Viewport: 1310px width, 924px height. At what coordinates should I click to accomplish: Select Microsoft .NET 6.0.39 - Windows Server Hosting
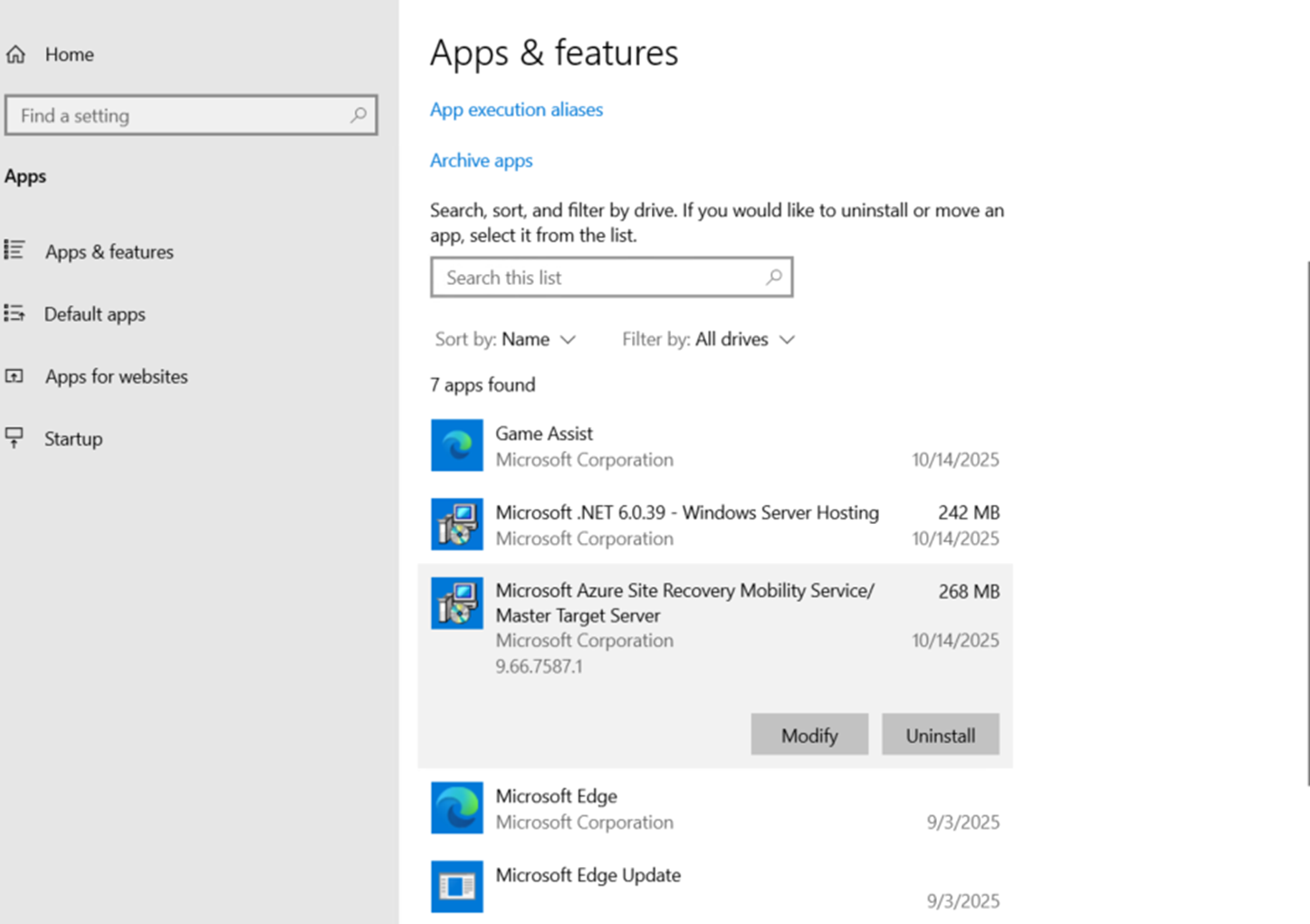(x=687, y=512)
